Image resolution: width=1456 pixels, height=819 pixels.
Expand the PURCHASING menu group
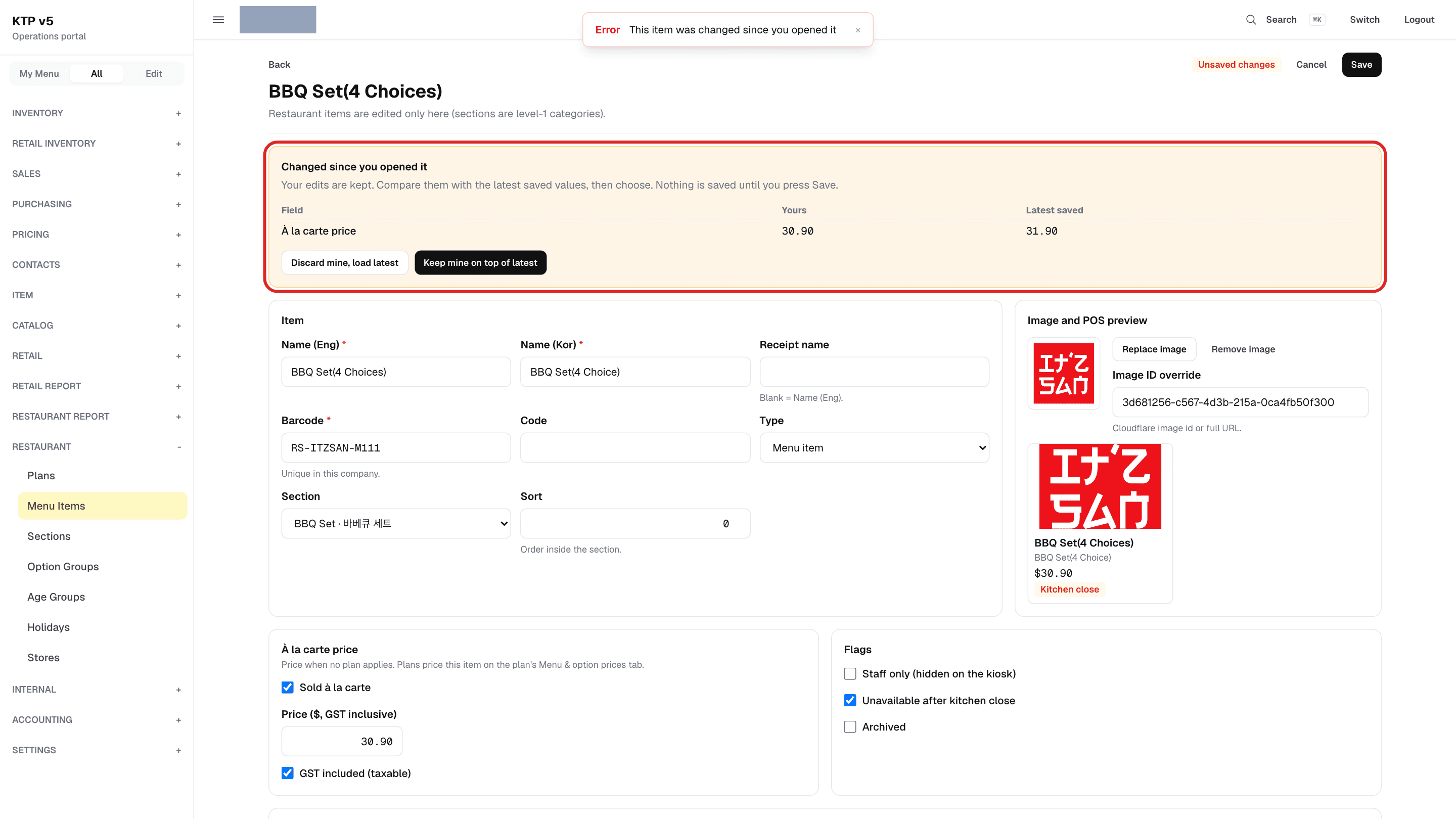[x=97, y=204]
